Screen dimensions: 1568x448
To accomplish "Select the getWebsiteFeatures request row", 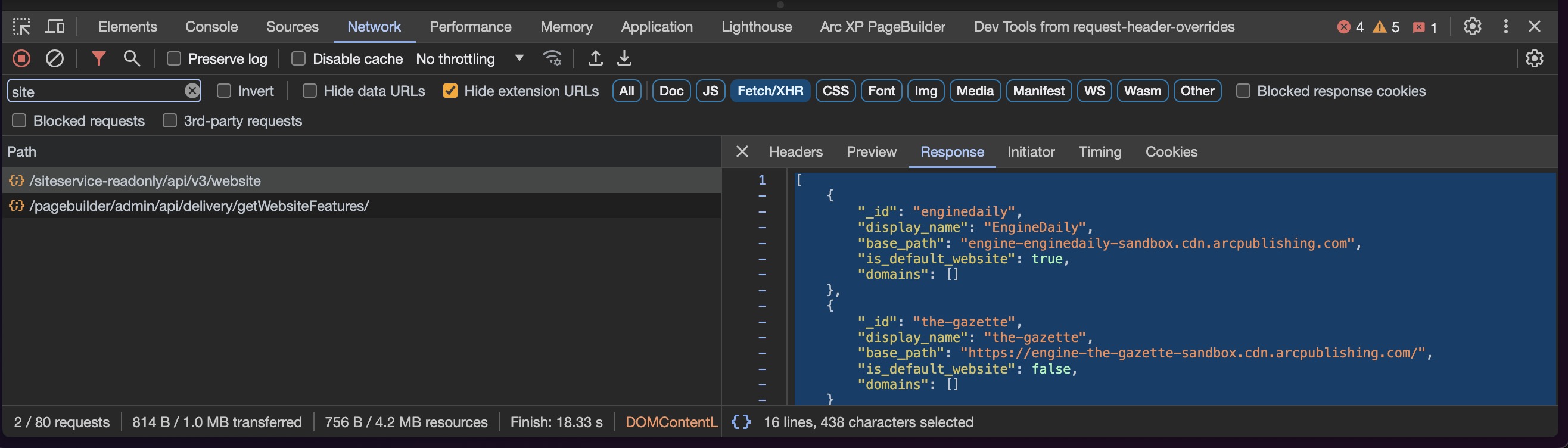I will tap(362, 206).
